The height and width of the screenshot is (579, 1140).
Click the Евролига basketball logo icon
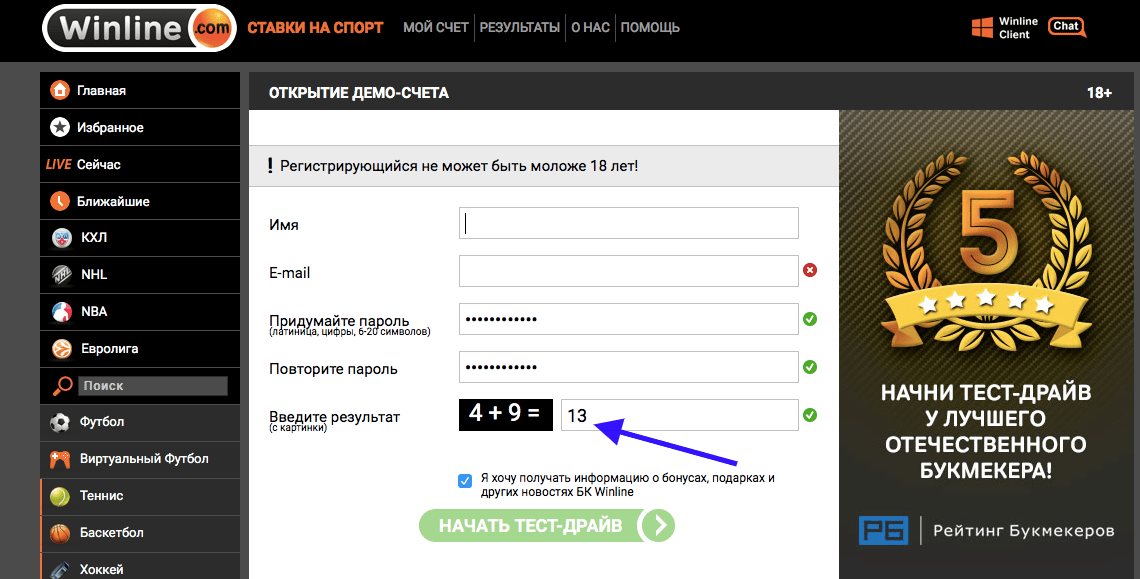tap(62, 348)
